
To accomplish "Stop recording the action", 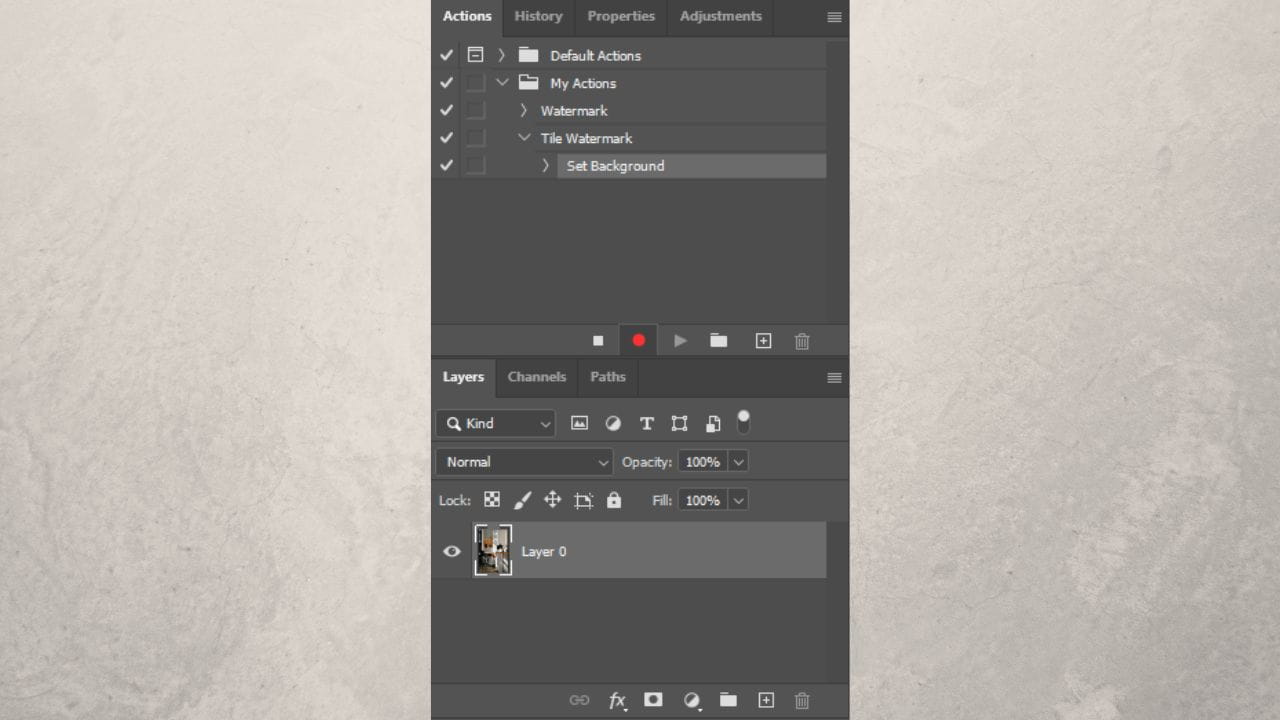I will click(x=598, y=341).
